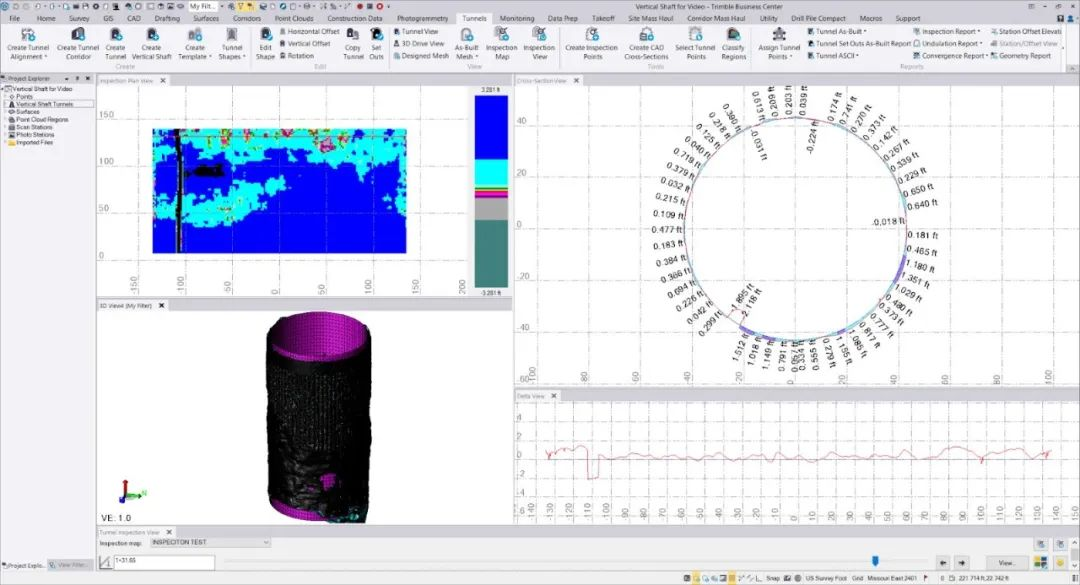This screenshot has height=585, width=1080.
Task: Switch to the Point Clouds ribbon tab
Action: [x=294, y=19]
